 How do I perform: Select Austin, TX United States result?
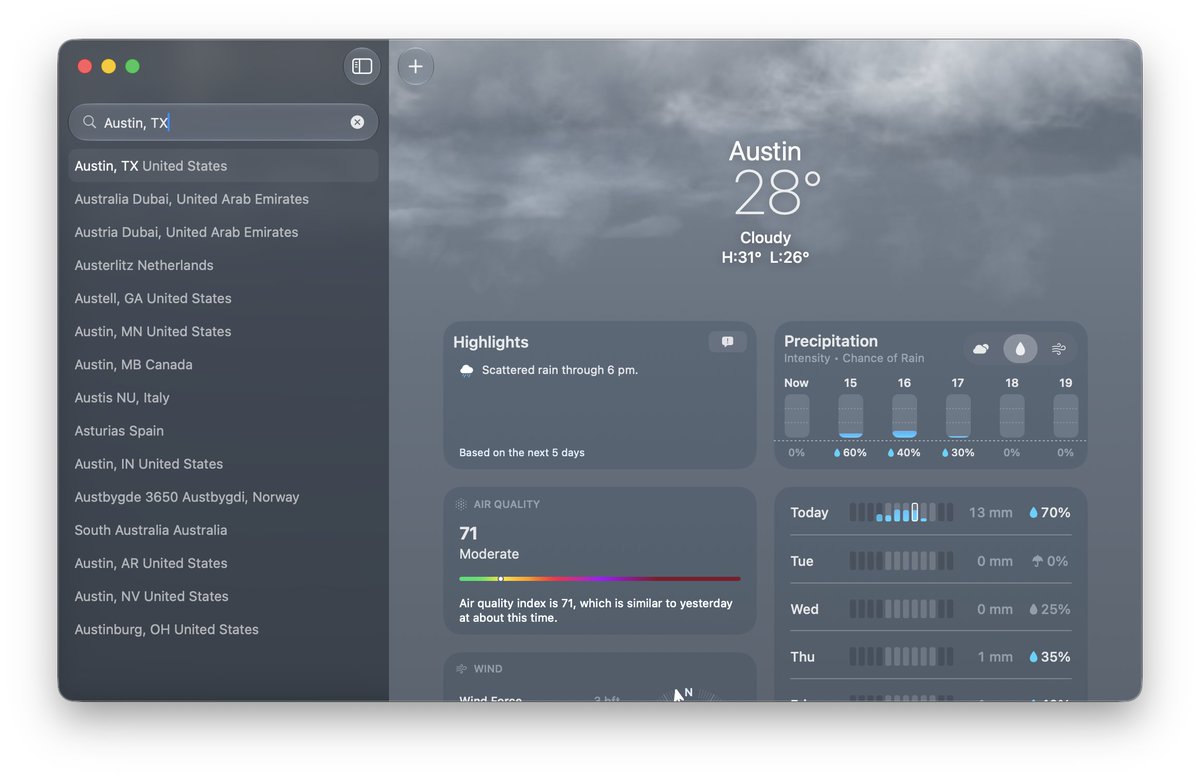coord(223,166)
